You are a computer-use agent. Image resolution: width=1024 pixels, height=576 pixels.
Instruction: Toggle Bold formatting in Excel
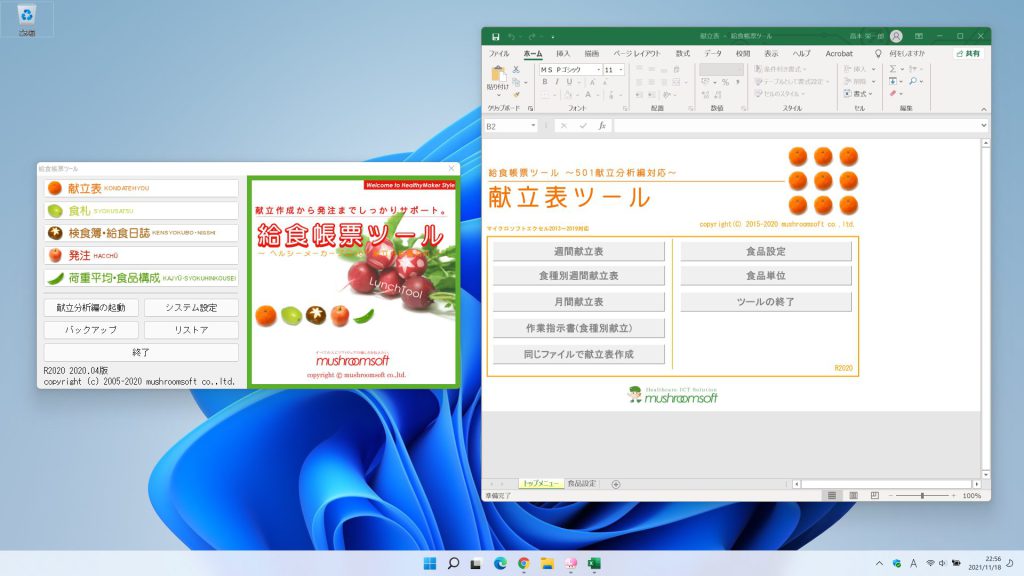click(545, 82)
